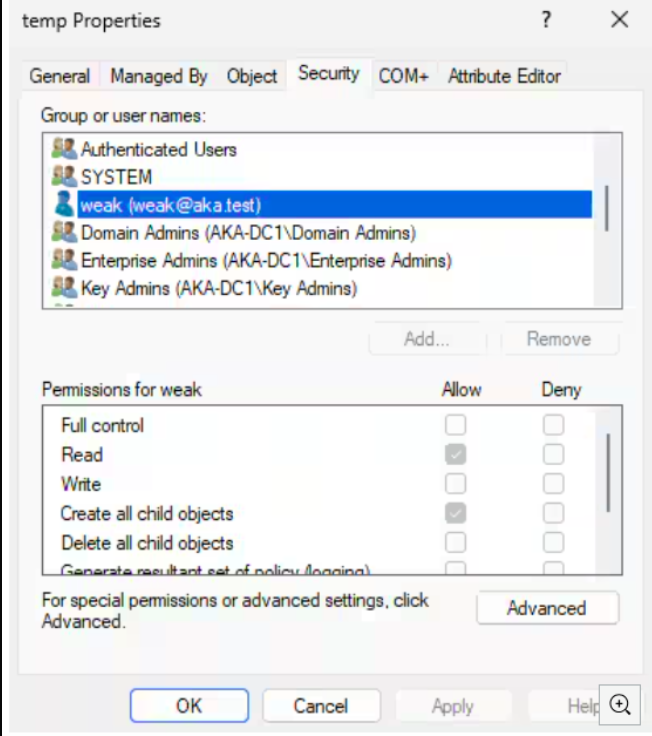
Task: Open Advanced permission settings
Action: coord(547,608)
